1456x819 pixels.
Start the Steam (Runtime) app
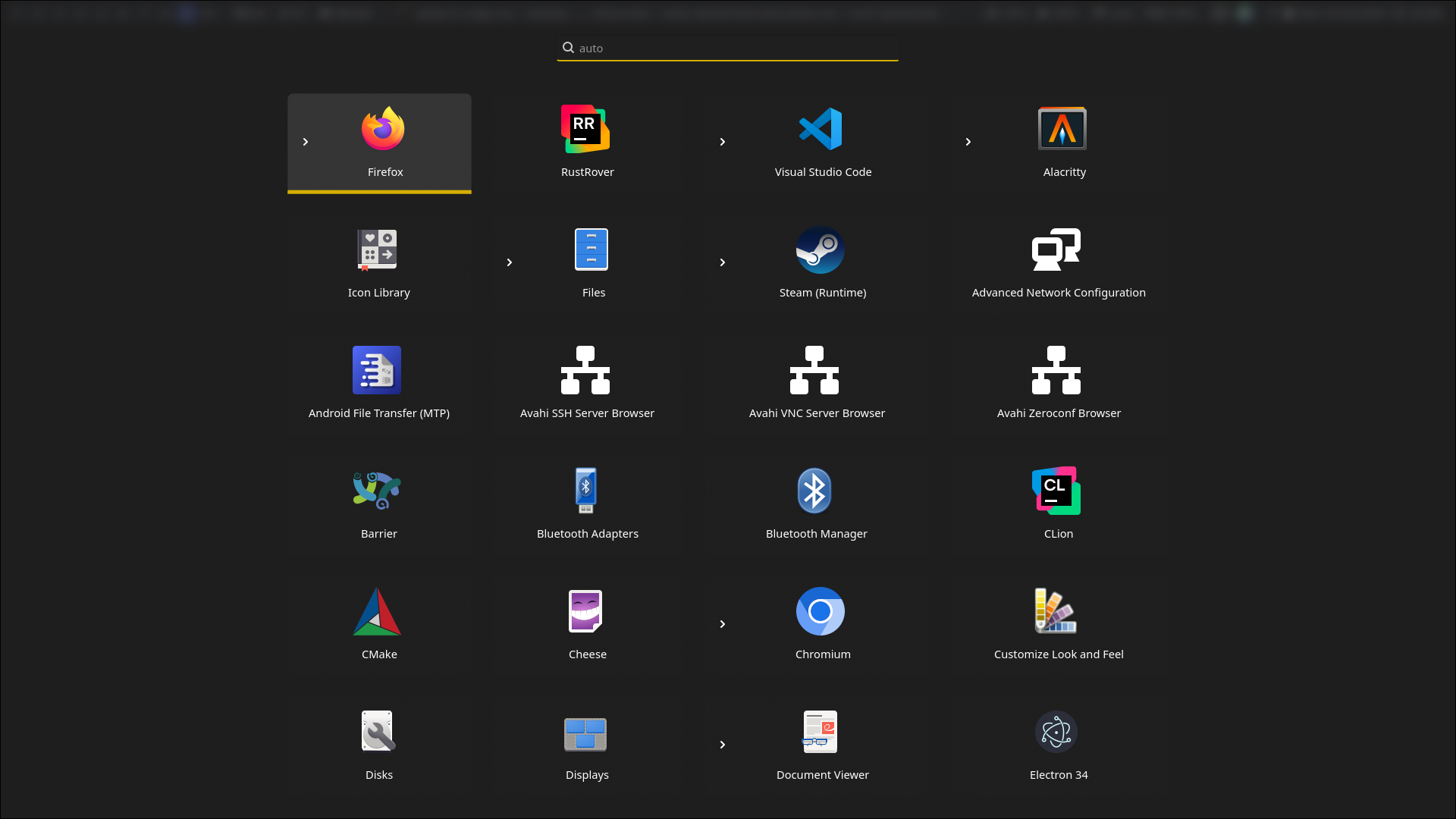[x=820, y=250]
